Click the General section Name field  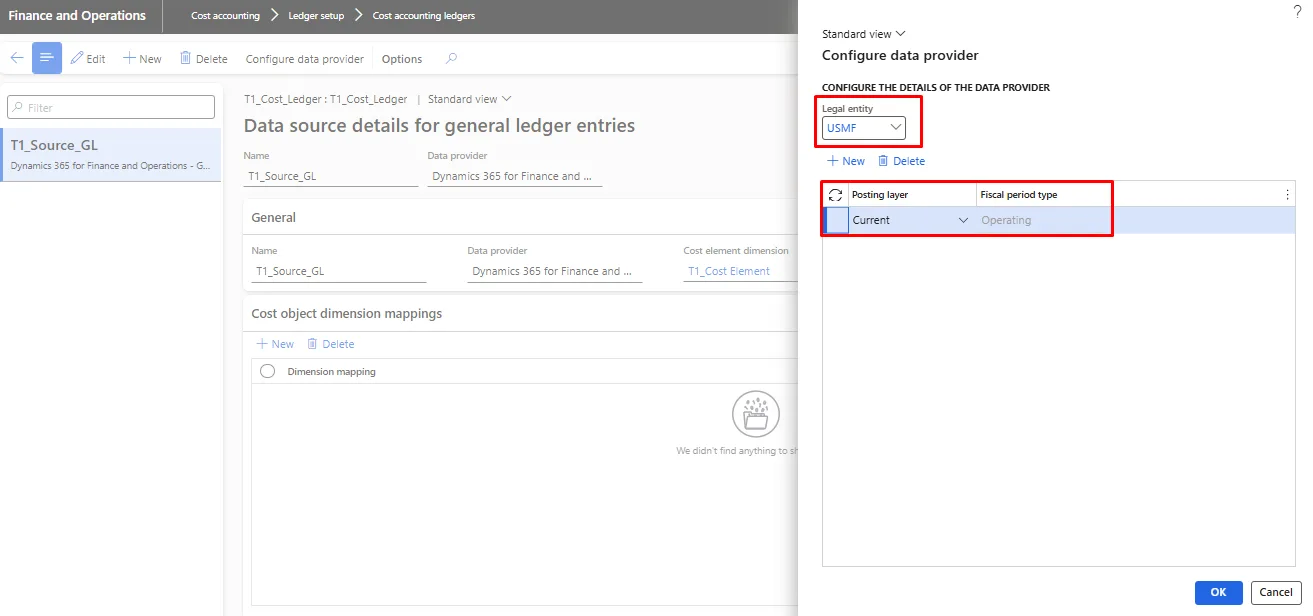pyautogui.click(x=339, y=271)
